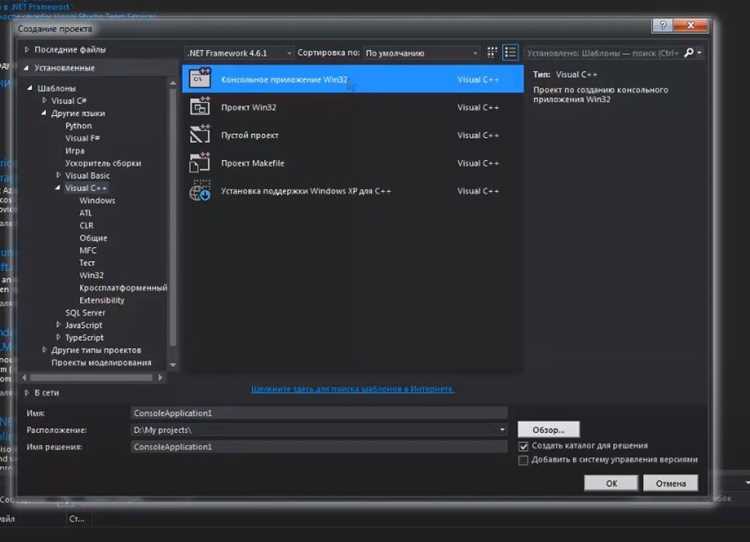The image size is (750, 542).
Task: Select the Проект Makefile row text
Action: tap(253, 163)
